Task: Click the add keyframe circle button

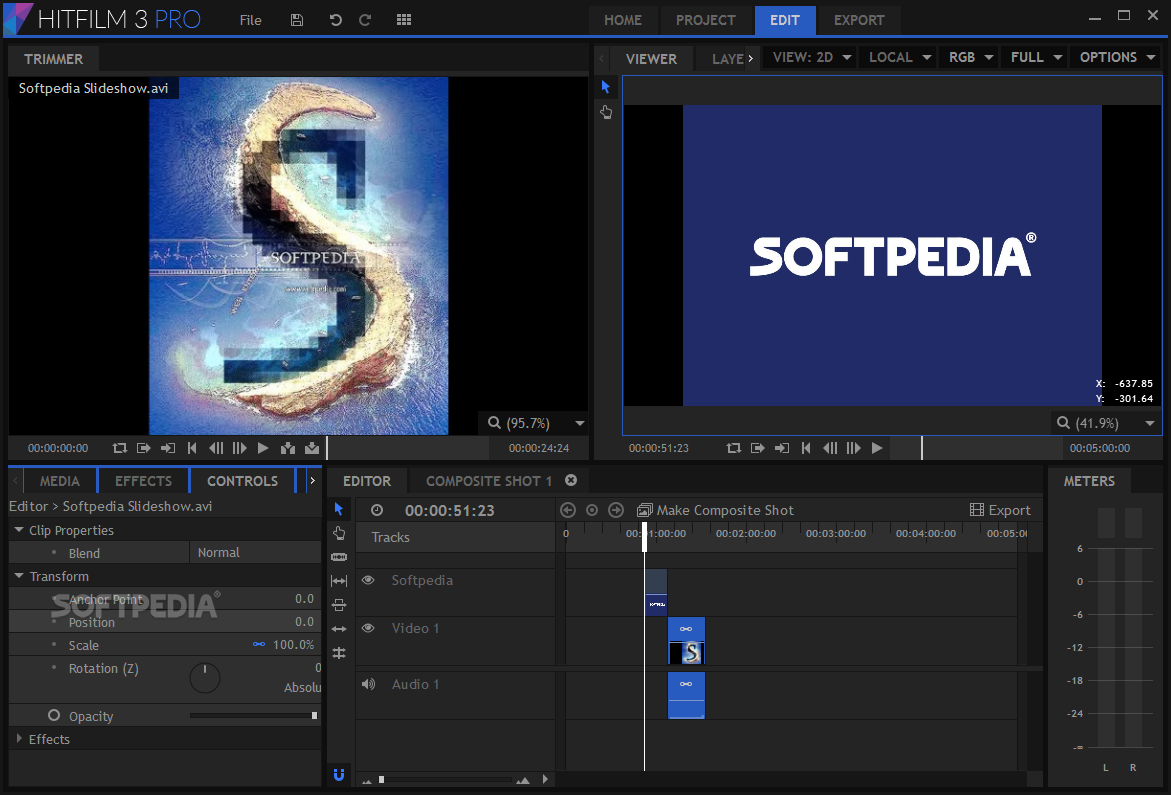Action: pyautogui.click(x=592, y=510)
